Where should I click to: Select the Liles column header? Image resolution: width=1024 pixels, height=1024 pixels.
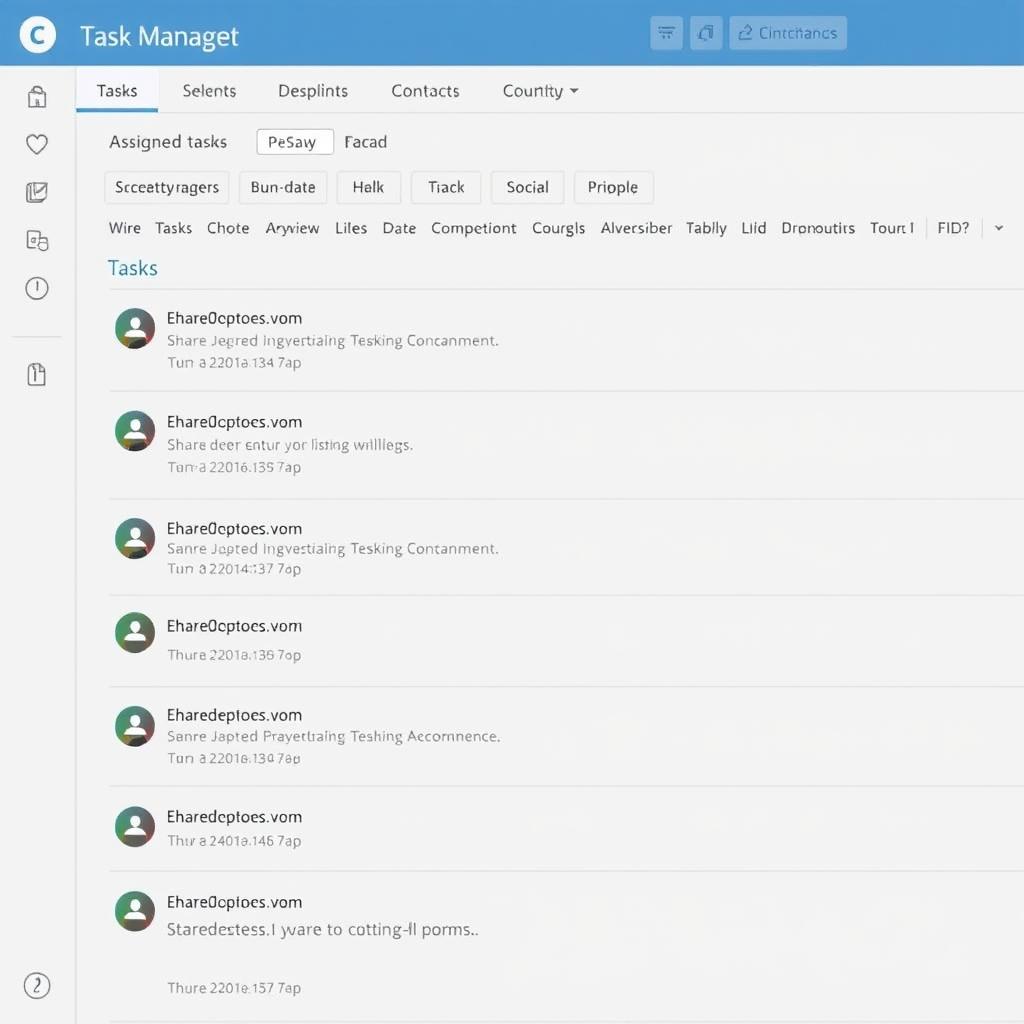351,228
